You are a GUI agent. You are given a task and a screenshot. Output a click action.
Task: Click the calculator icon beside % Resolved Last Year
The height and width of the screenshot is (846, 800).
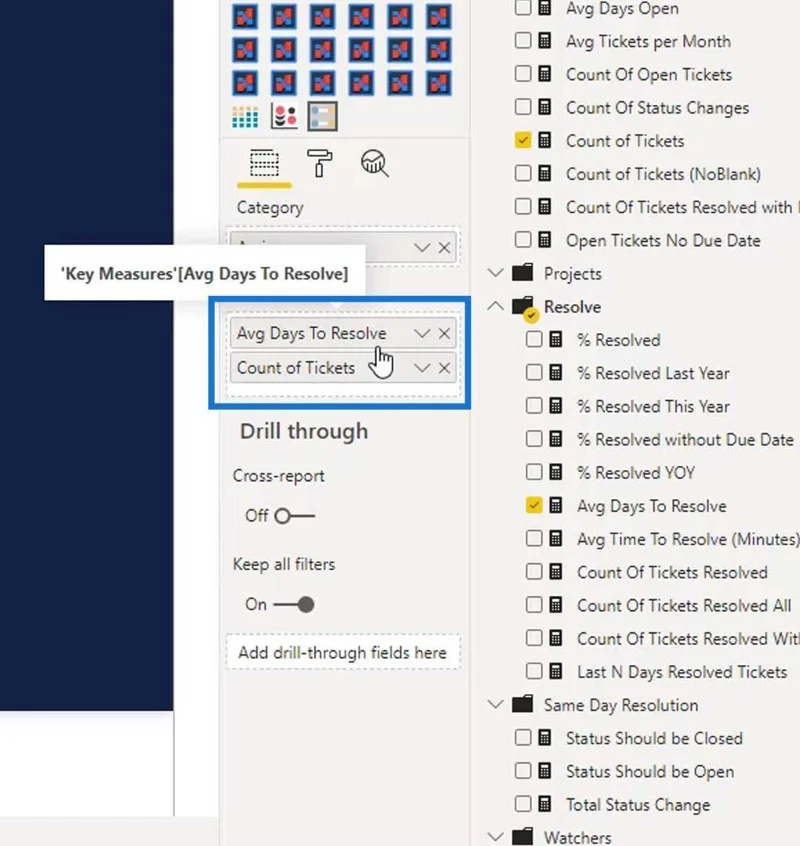[x=556, y=372]
